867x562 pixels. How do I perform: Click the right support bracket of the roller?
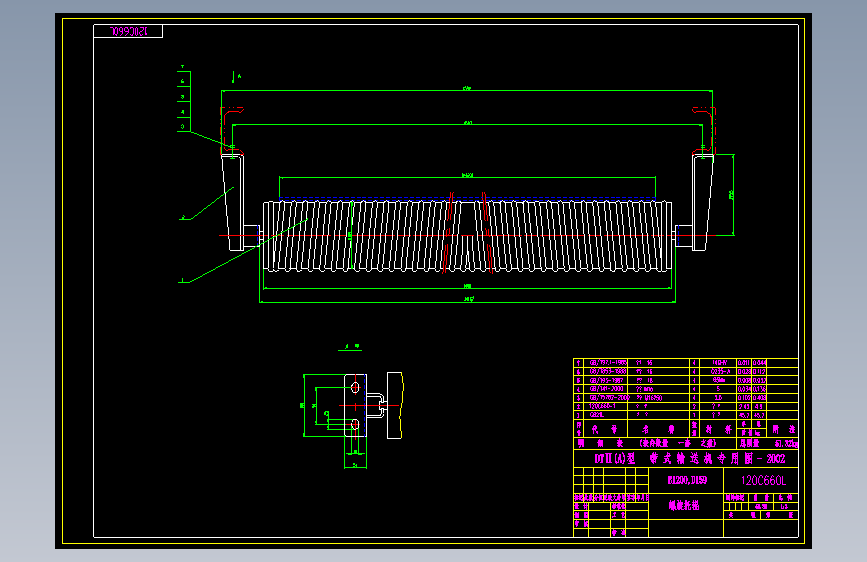click(x=702, y=202)
